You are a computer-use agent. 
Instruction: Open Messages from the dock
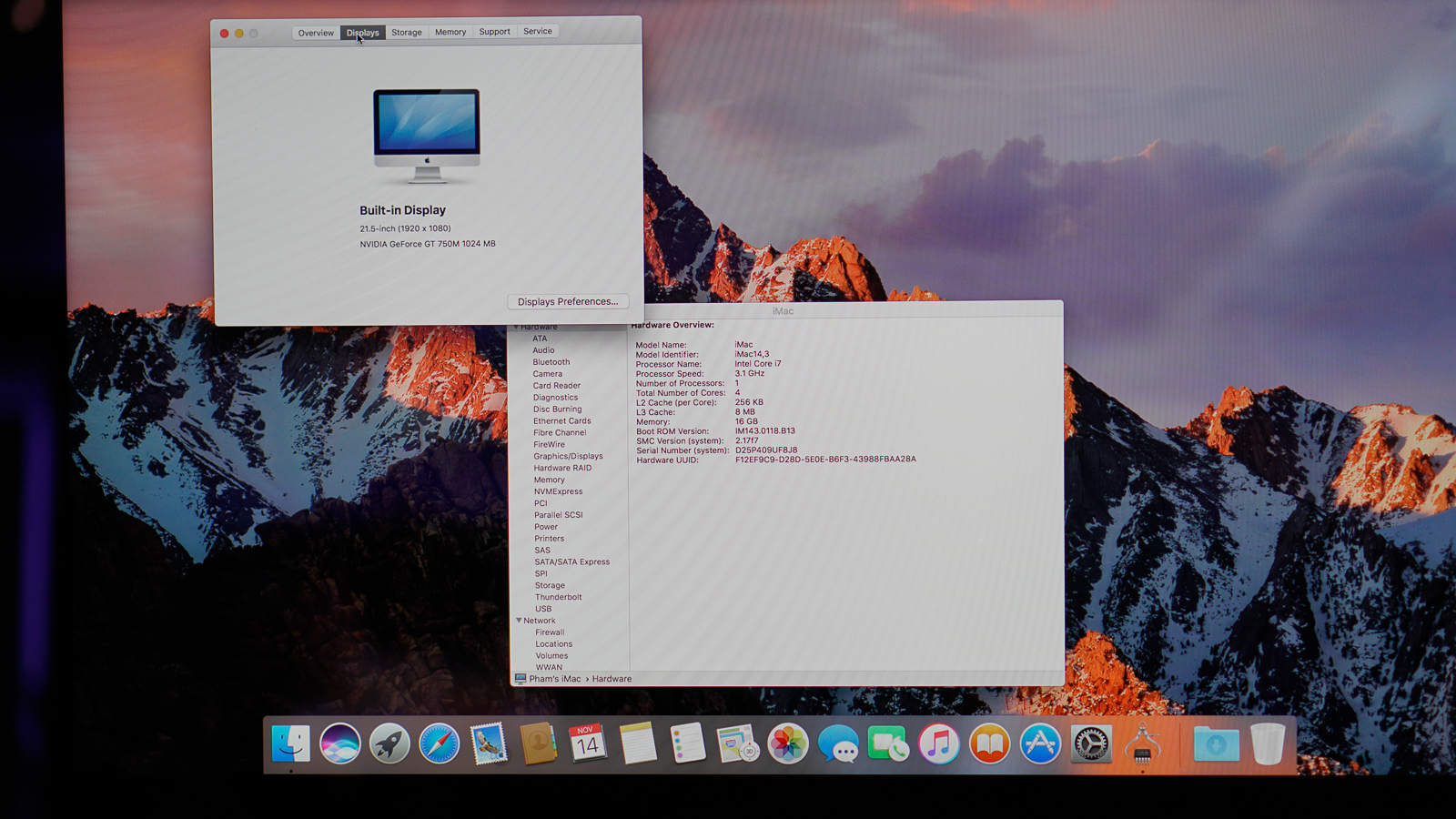pos(837,744)
